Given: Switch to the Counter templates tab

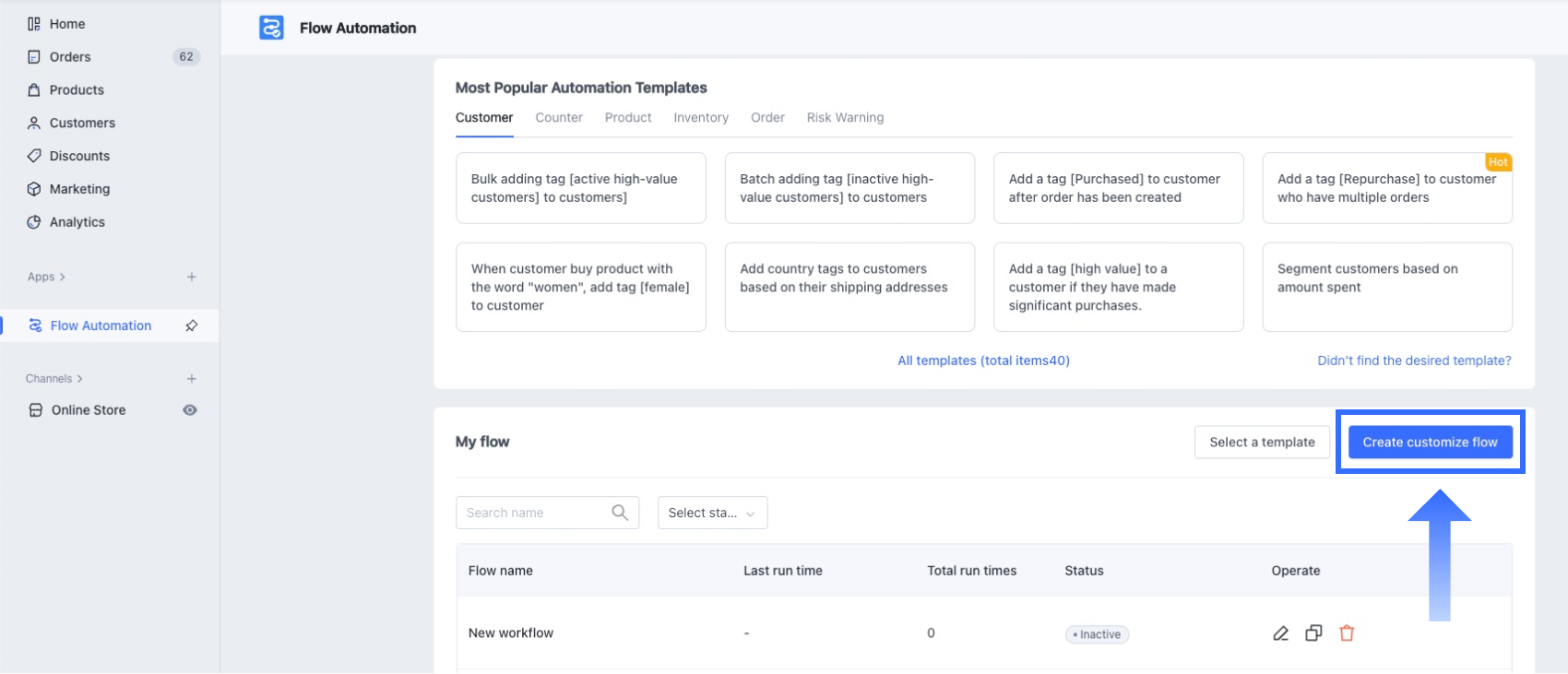Looking at the screenshot, I should point(559,118).
